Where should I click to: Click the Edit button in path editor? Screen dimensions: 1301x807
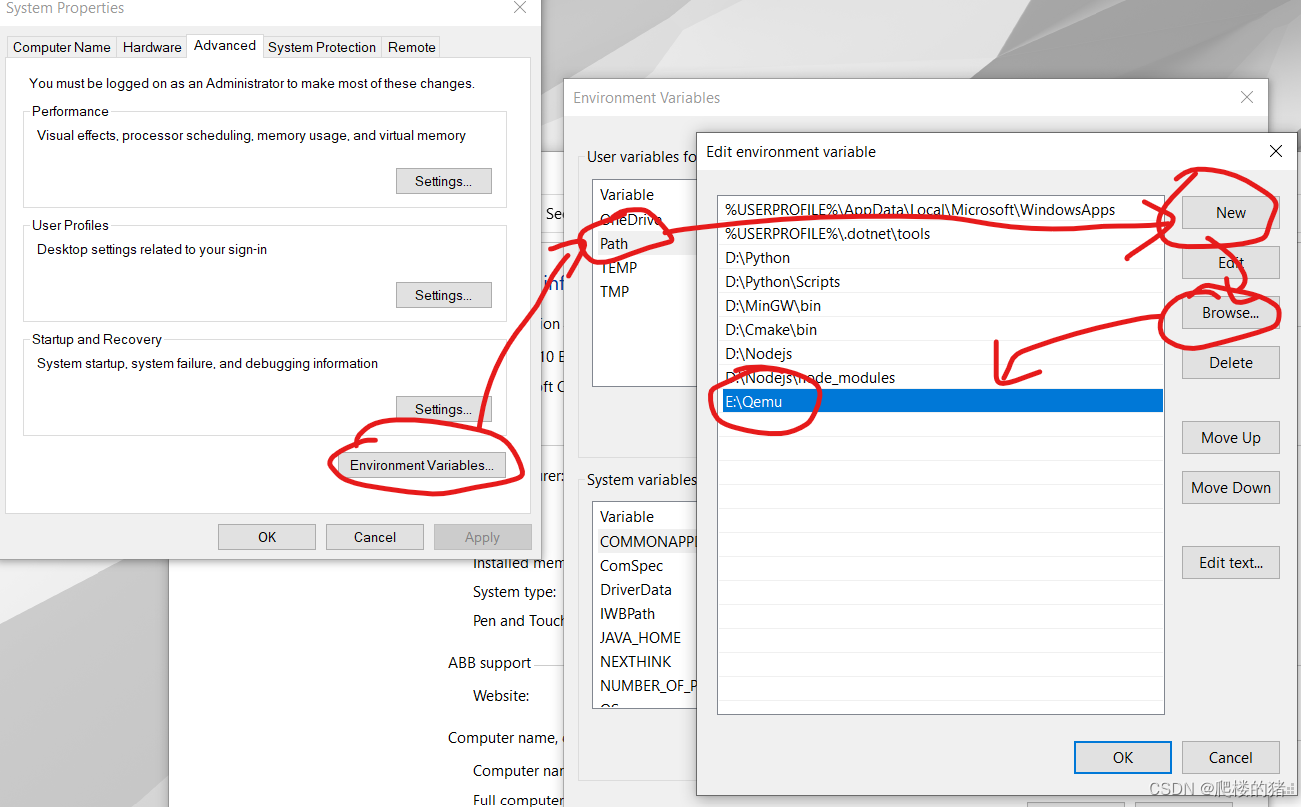click(1231, 262)
